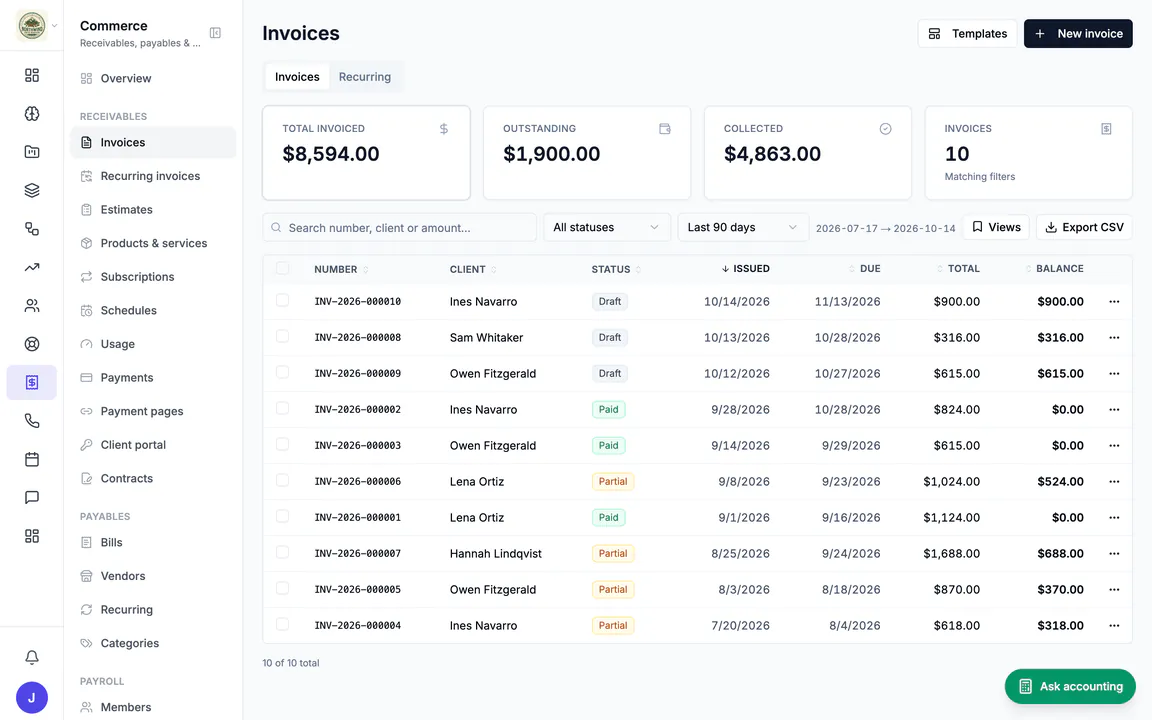Open Ask accounting assistant
Viewport: 1152px width, 720px height.
1070,686
